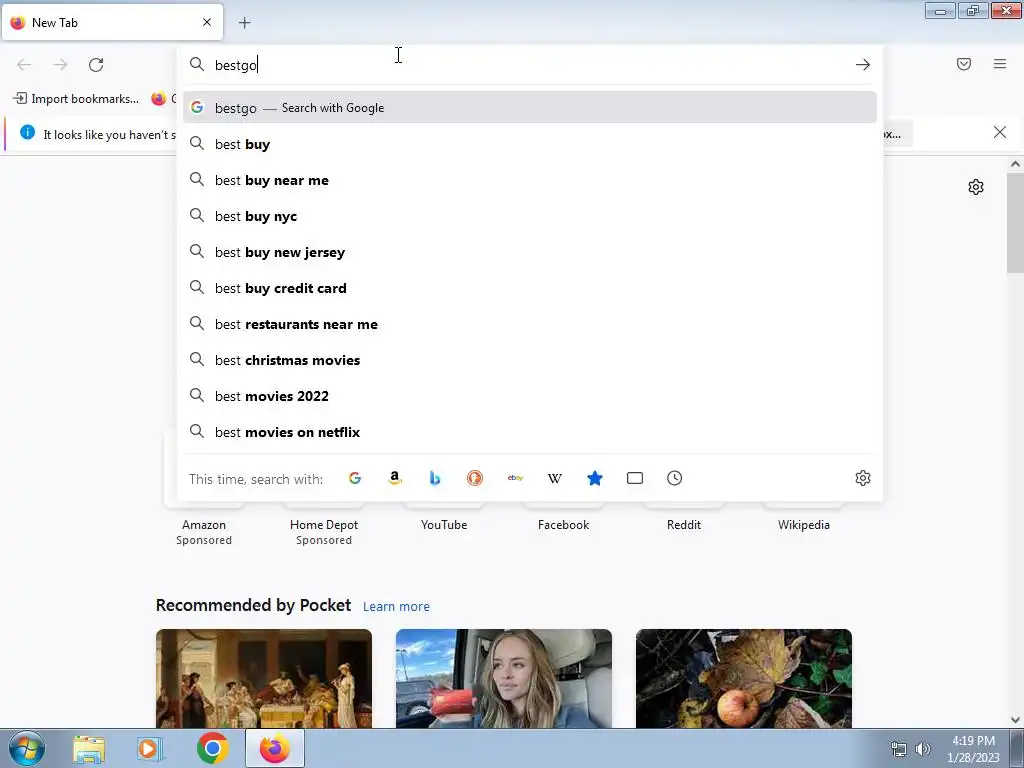Screen dimensions: 1024x768
Task: Dismiss the notification bar with X
Action: [x=1000, y=133]
